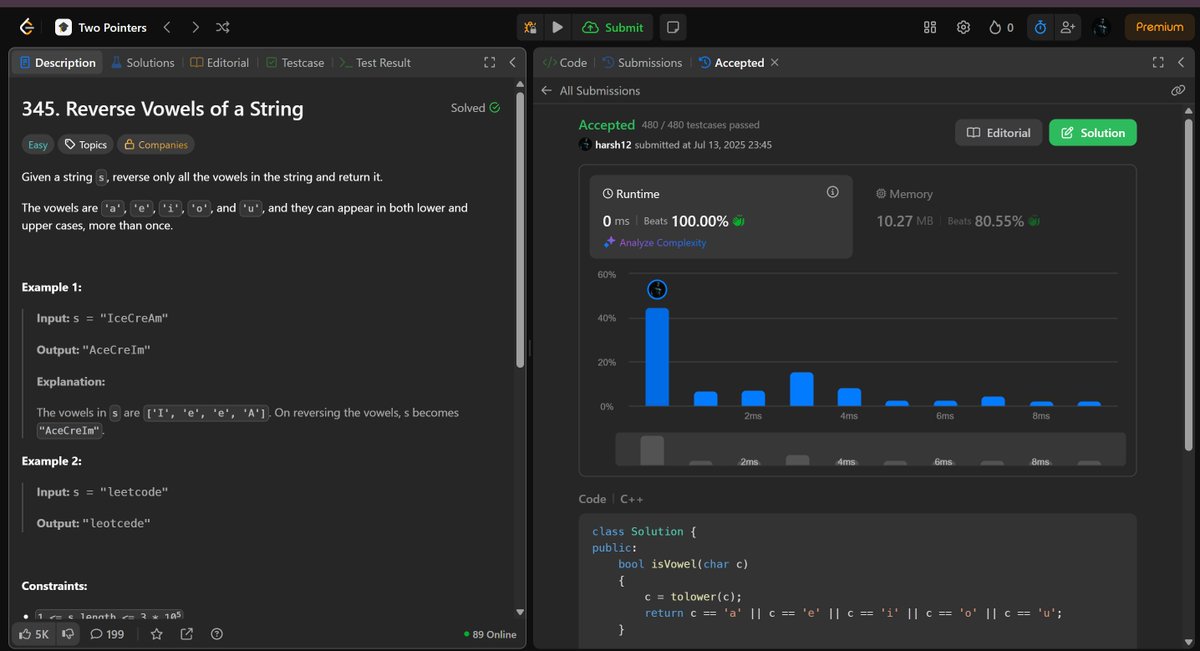The width and height of the screenshot is (1200, 651).
Task: Open the notes icon next to Submit
Action: [673, 27]
